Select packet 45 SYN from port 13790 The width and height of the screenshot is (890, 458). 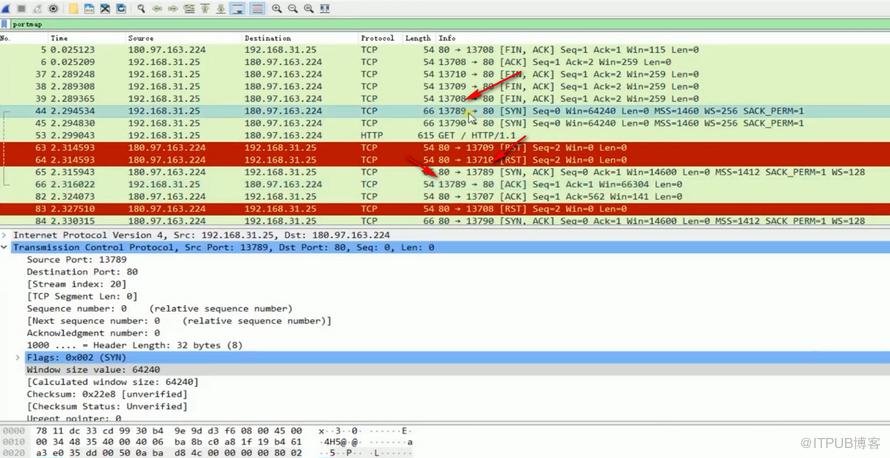point(445,123)
